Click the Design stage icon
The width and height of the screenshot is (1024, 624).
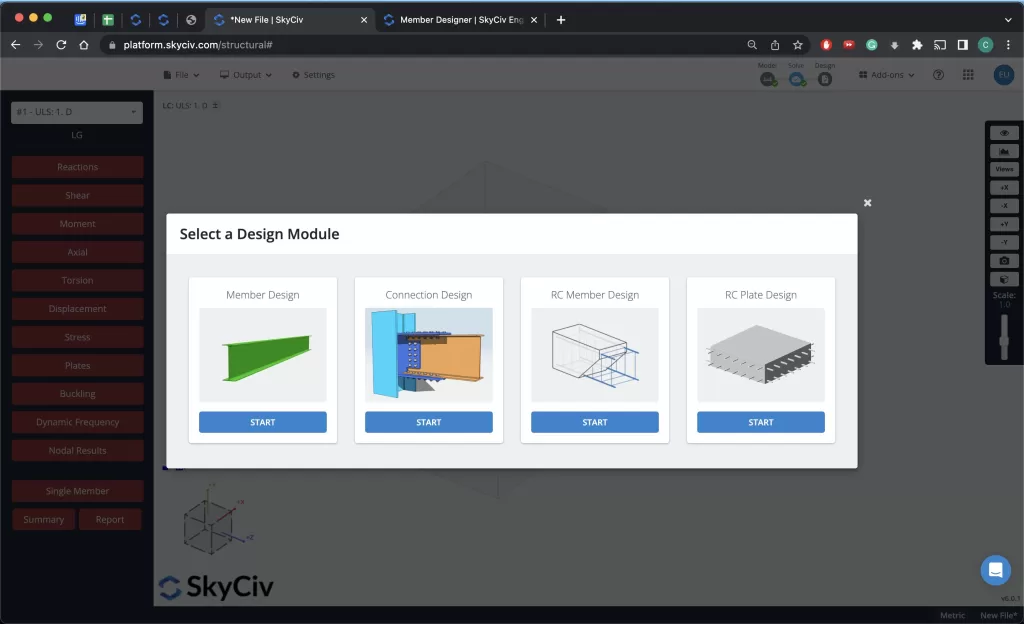(x=825, y=79)
